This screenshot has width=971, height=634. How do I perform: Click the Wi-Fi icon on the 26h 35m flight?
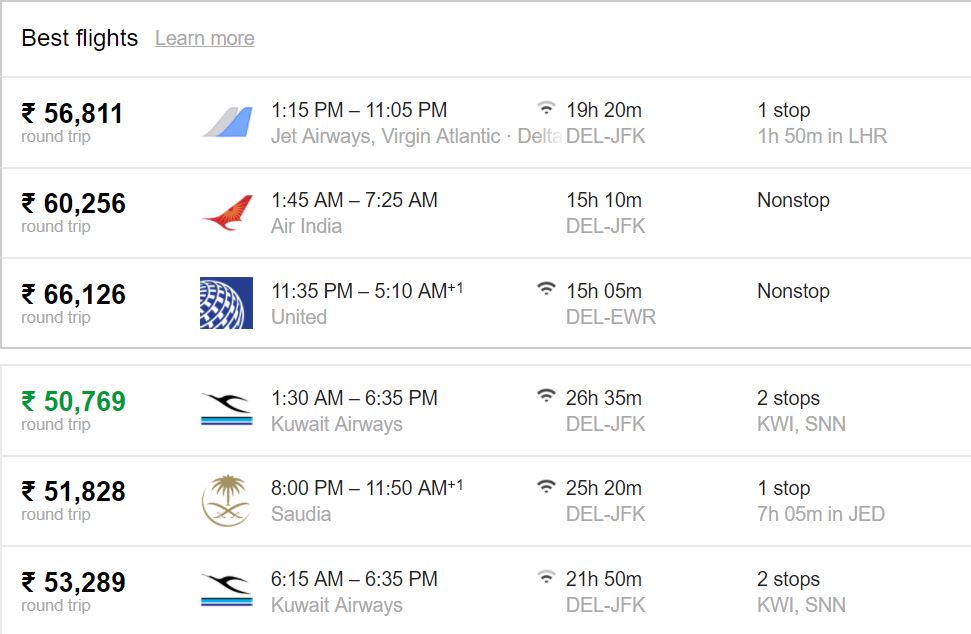tap(546, 396)
